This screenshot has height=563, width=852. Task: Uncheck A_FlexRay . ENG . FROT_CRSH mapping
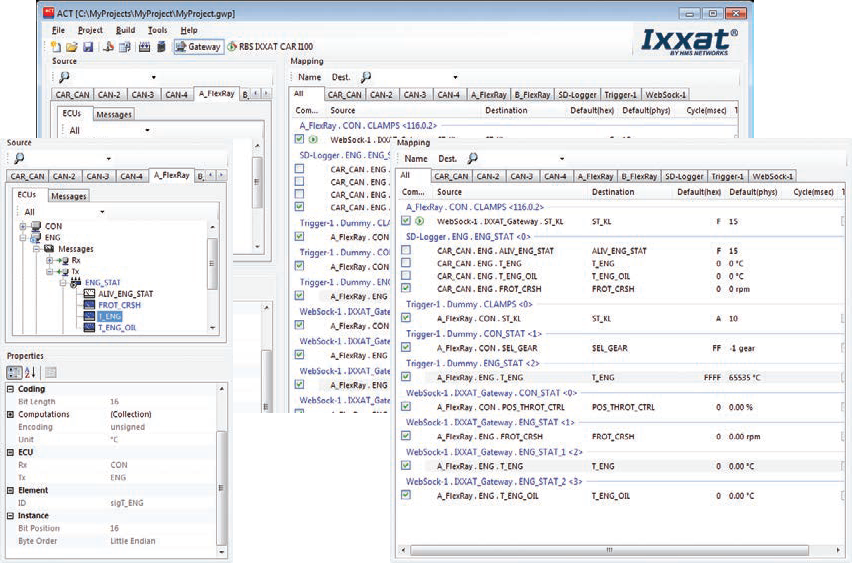pos(406,436)
